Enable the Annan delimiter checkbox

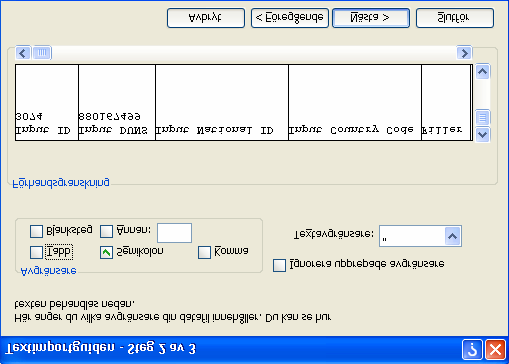106,231
